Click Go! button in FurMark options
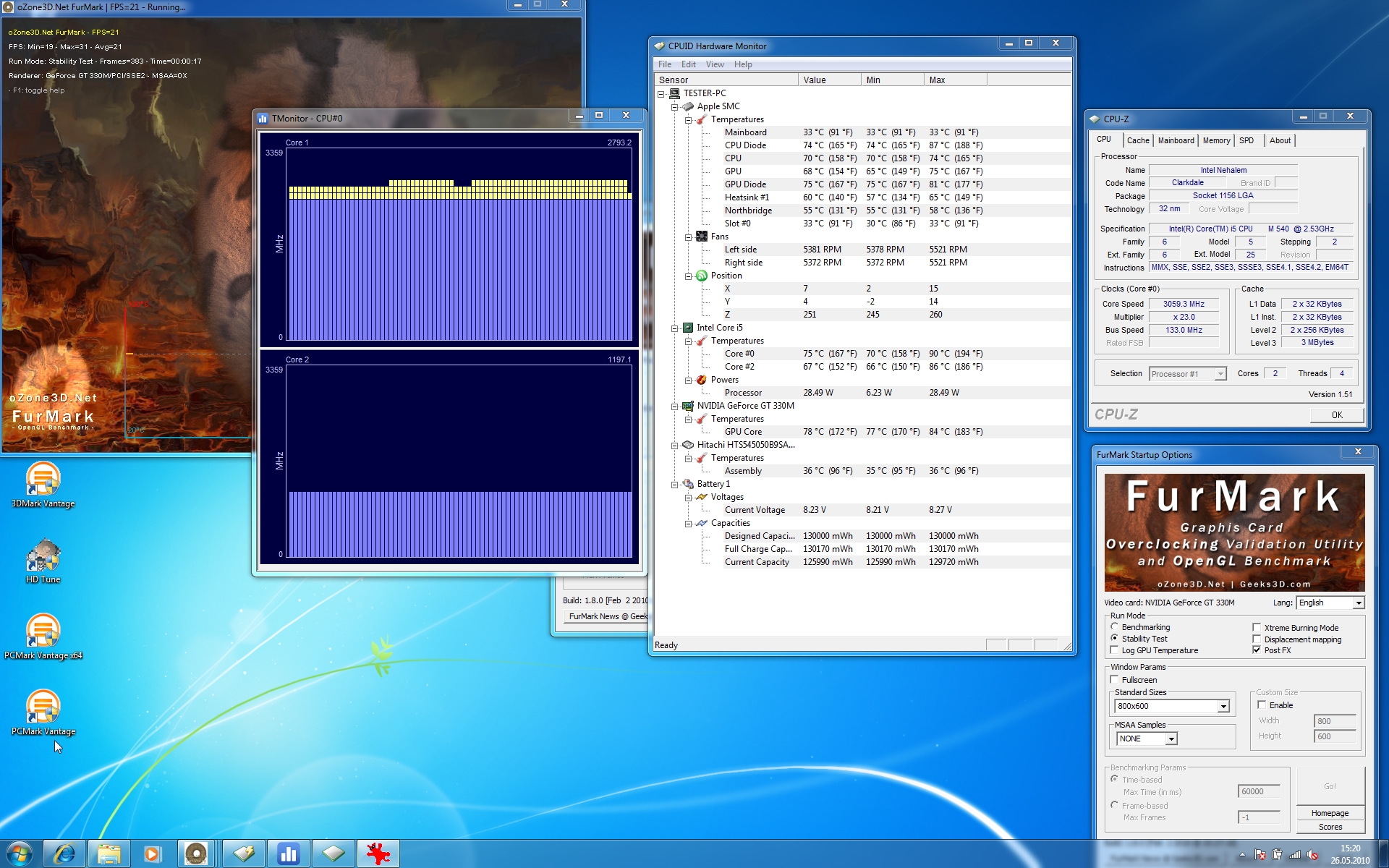This screenshot has width=1389, height=868. click(x=1330, y=786)
